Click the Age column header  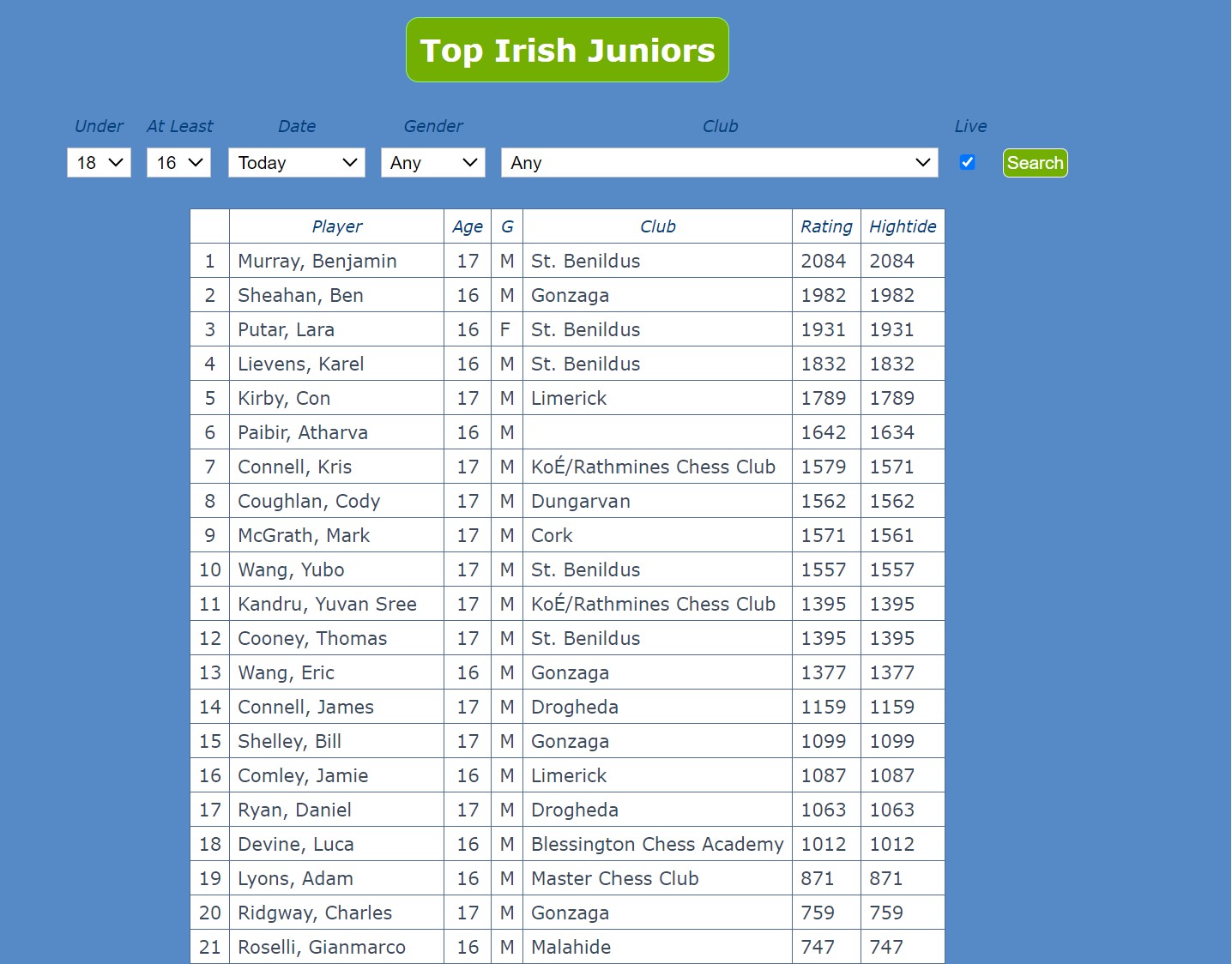(x=468, y=226)
